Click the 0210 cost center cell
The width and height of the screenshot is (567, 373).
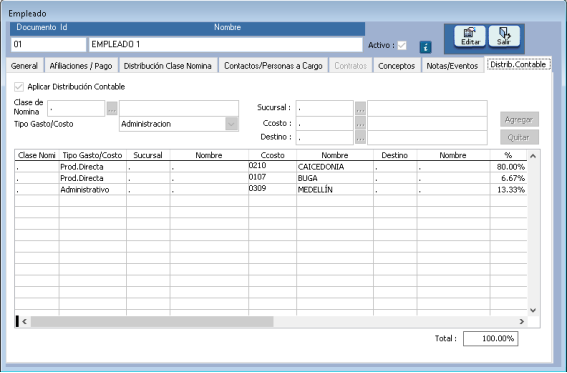[x=273, y=167]
